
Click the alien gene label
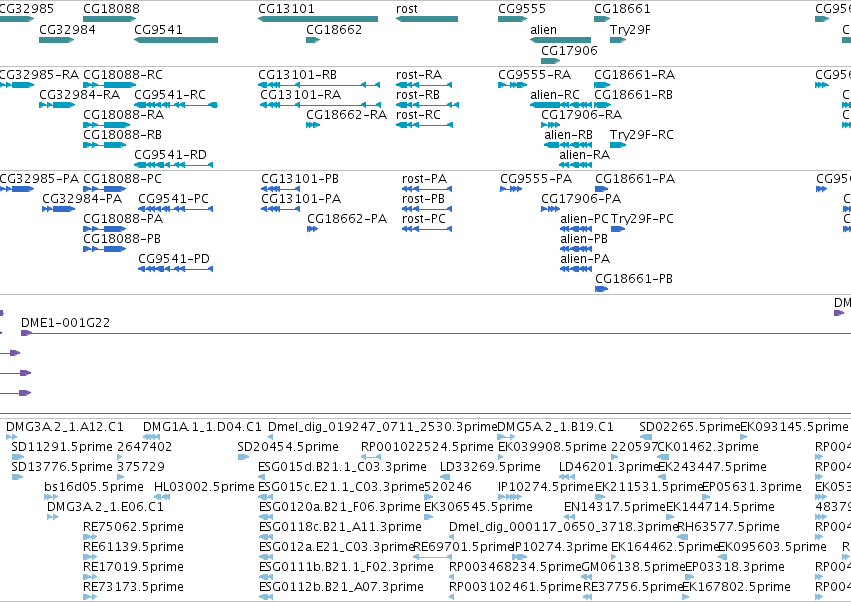(543, 29)
